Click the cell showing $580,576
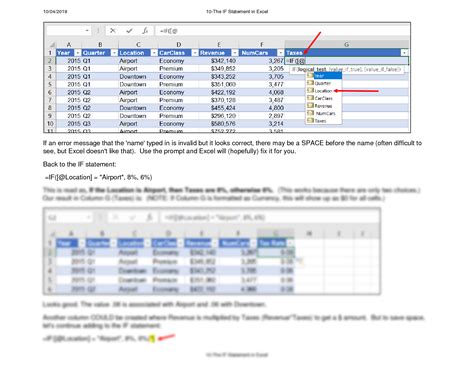The image size is (474, 366). point(219,123)
